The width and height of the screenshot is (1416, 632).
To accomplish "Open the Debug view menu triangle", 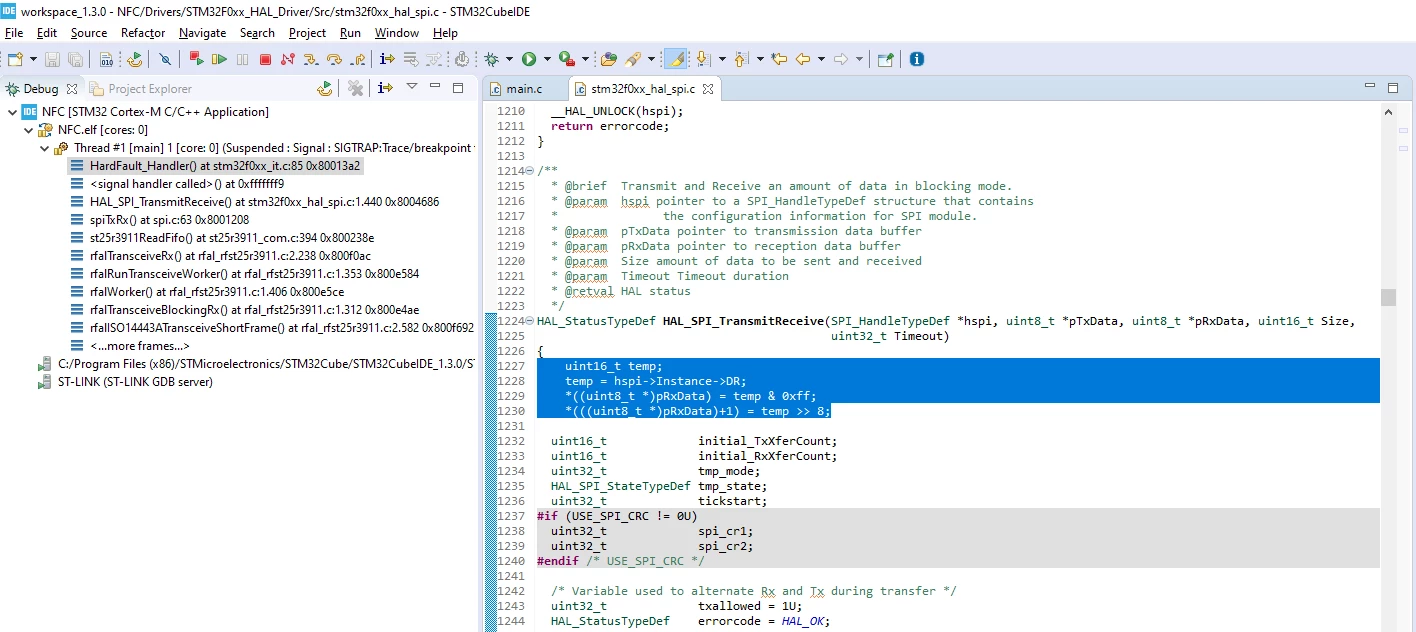I will [x=412, y=88].
